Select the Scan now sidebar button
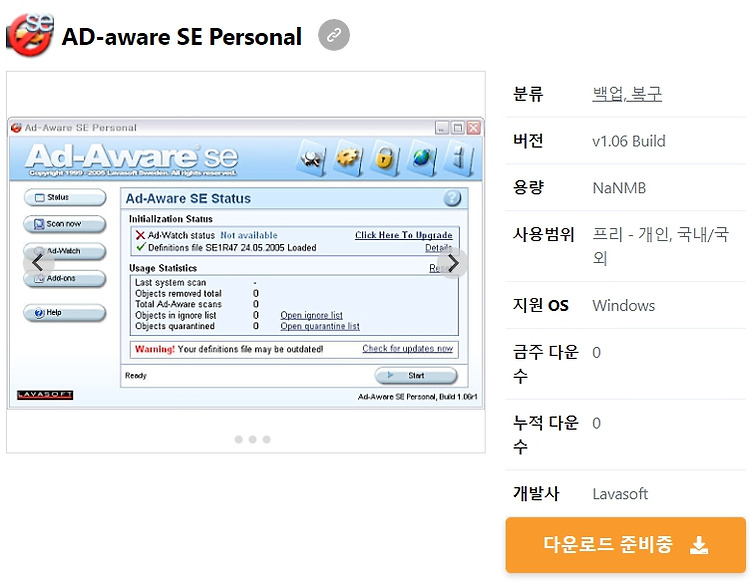Viewport: 750px width, 582px height. coord(65,224)
